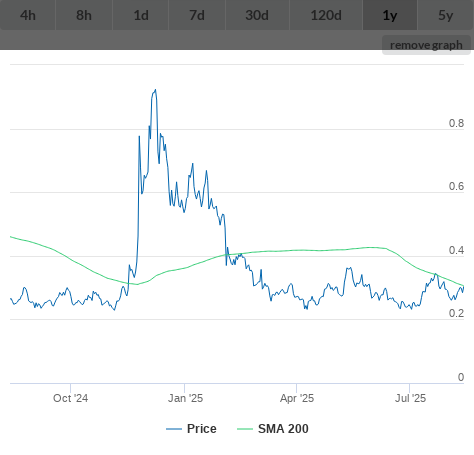Toggle the SMA 200 legend entry

tap(273, 429)
